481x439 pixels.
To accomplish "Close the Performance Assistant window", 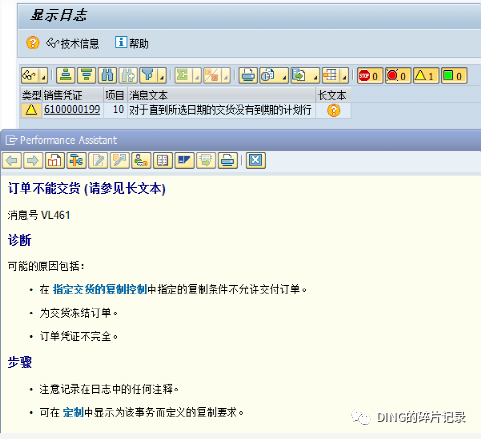I will coord(256,161).
